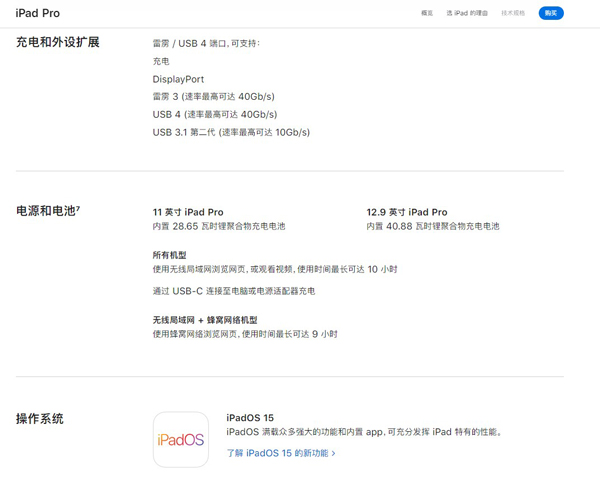Click the 雷雳 3 40Gb/s line
Image resolution: width=600 pixels, height=479 pixels.
pyautogui.click(x=214, y=96)
